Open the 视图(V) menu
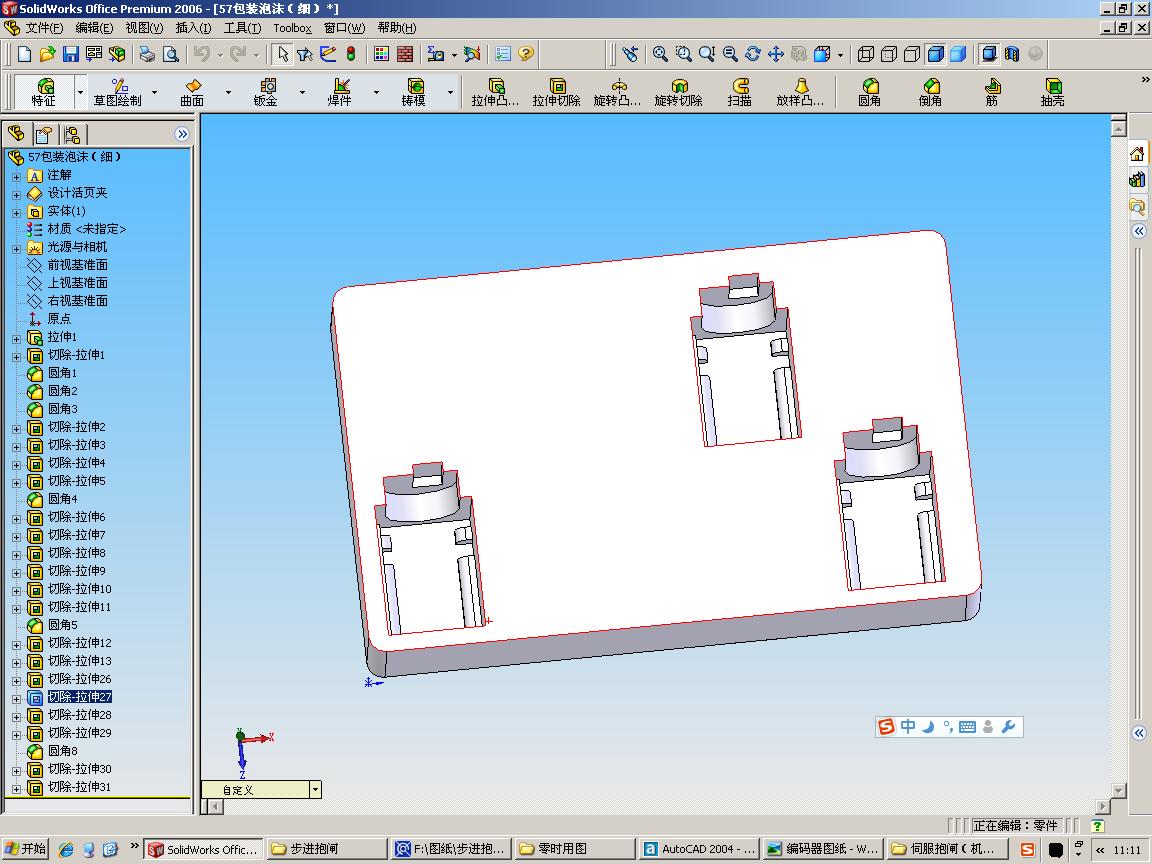Screen dimensions: 1152x864 144,28
